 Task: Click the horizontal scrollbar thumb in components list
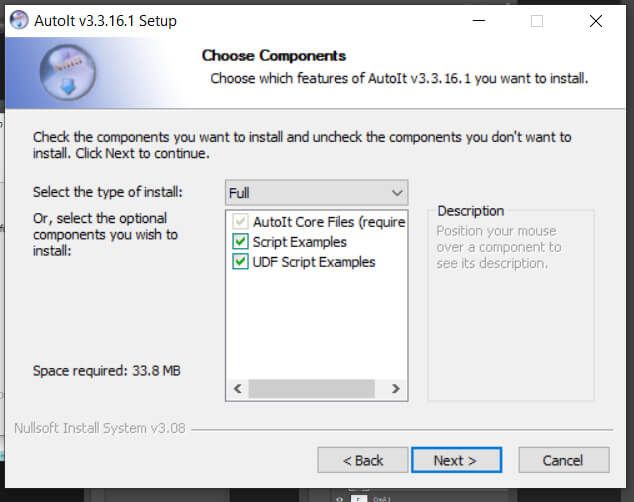coord(311,389)
